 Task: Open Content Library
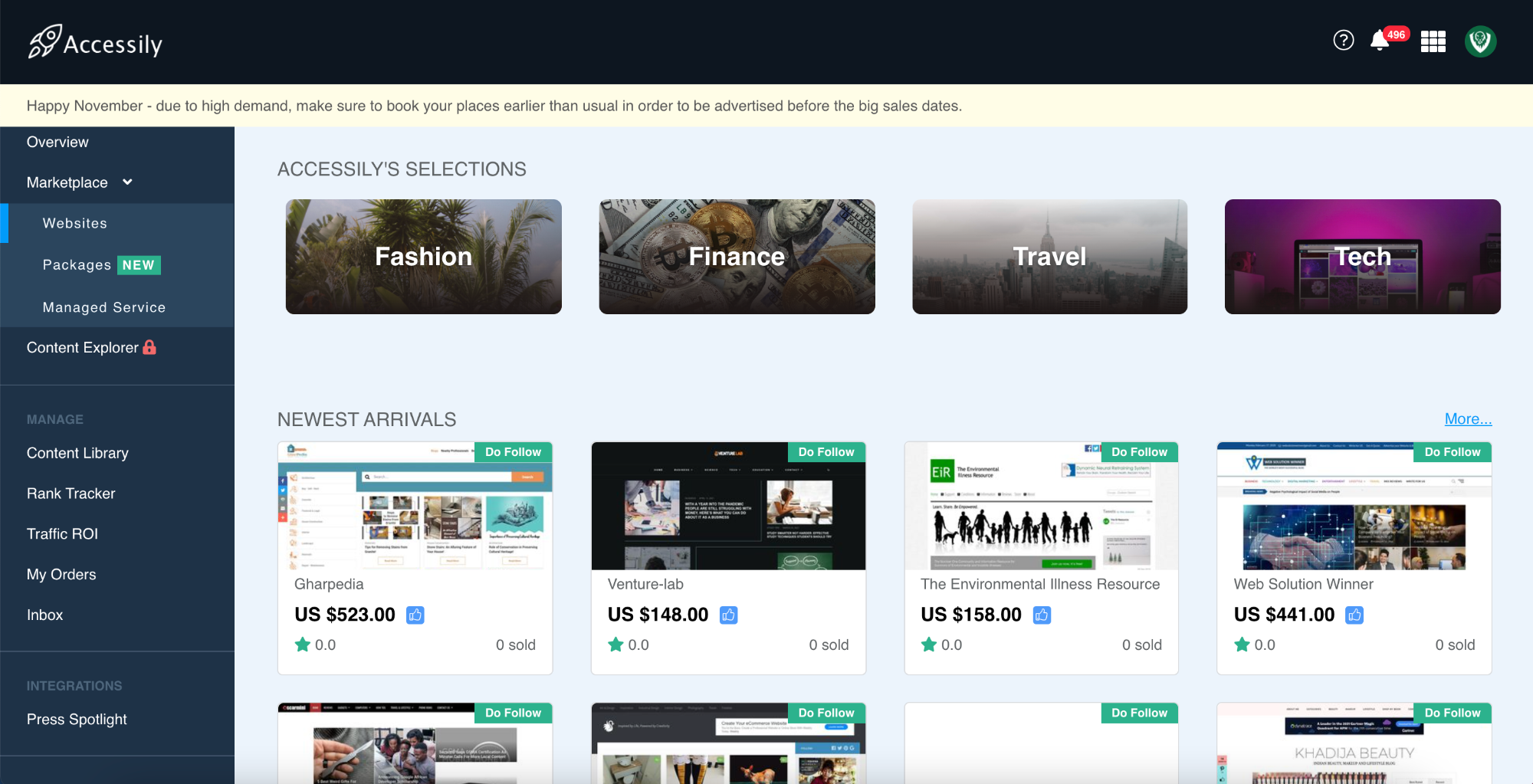pos(77,453)
